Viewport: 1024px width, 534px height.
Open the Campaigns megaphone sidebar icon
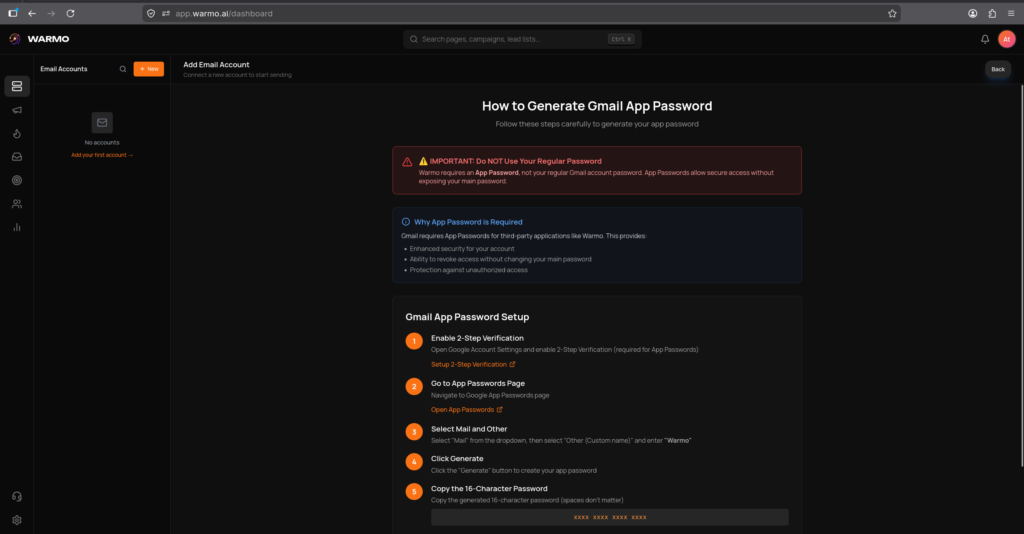click(x=17, y=110)
